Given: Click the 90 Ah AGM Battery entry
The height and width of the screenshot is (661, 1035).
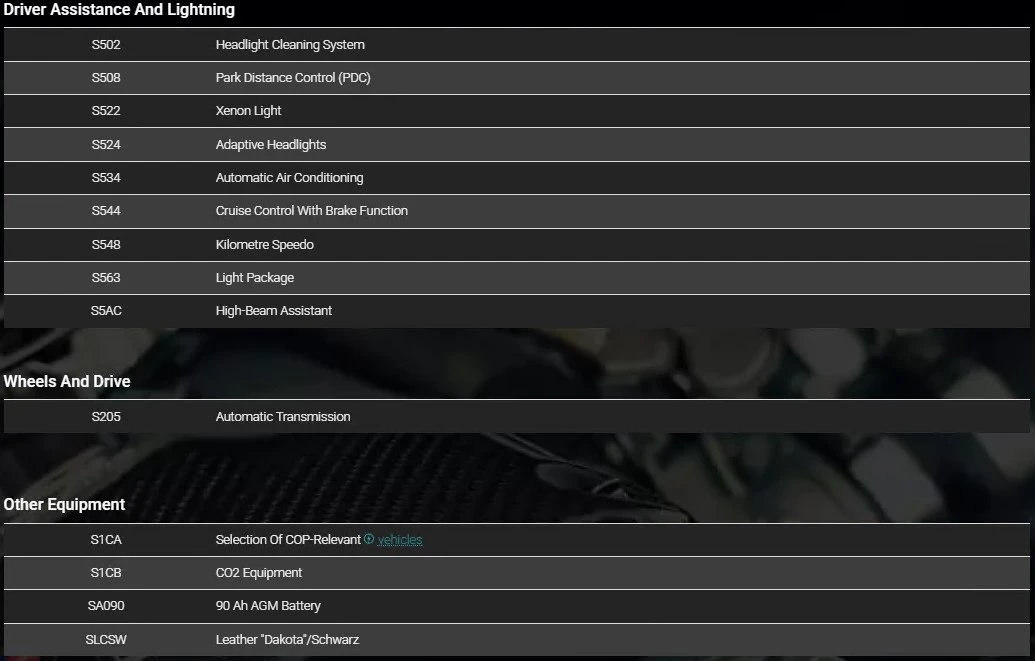Looking at the screenshot, I should [x=268, y=606].
